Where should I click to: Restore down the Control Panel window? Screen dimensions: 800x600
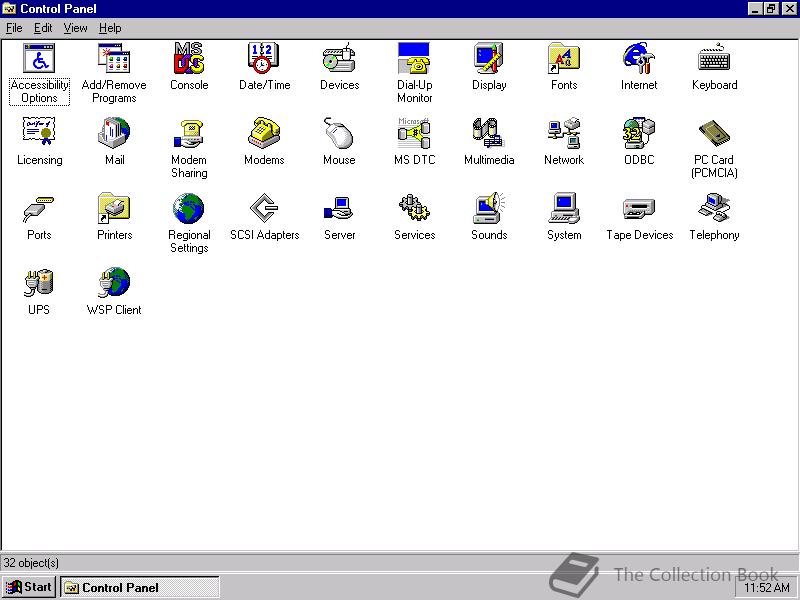point(771,9)
